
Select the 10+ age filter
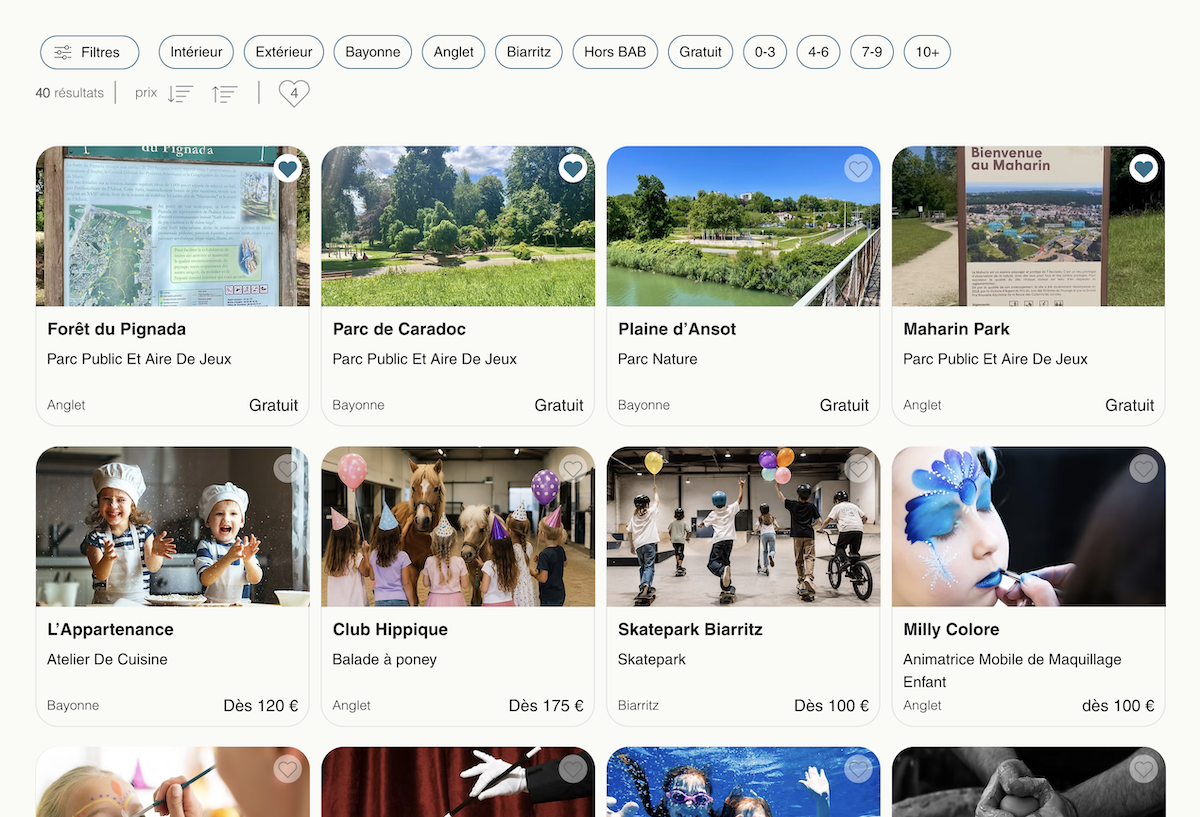tap(927, 52)
